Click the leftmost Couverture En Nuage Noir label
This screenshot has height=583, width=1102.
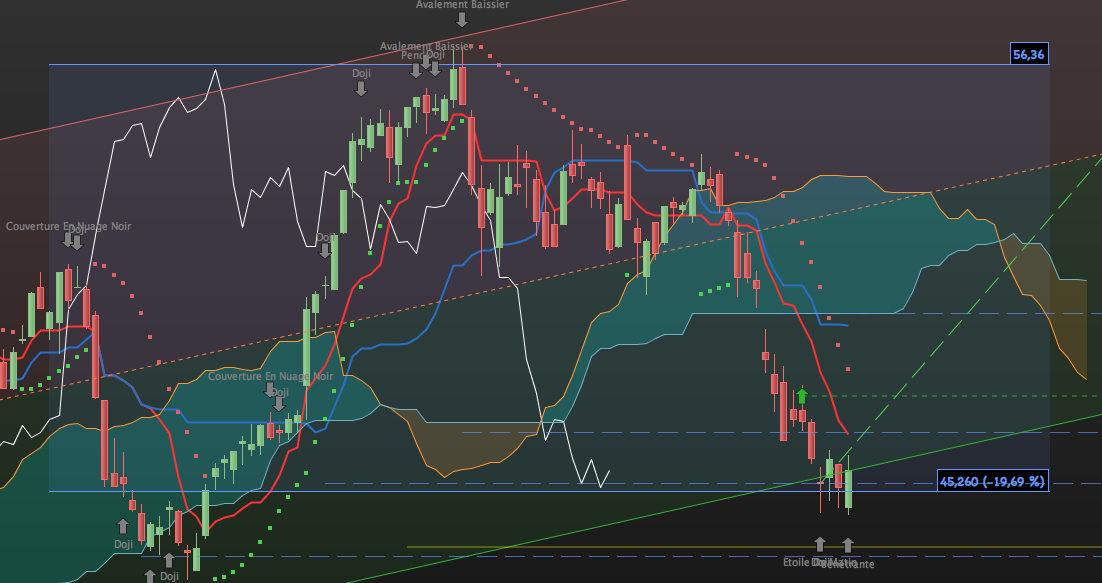[x=68, y=226]
